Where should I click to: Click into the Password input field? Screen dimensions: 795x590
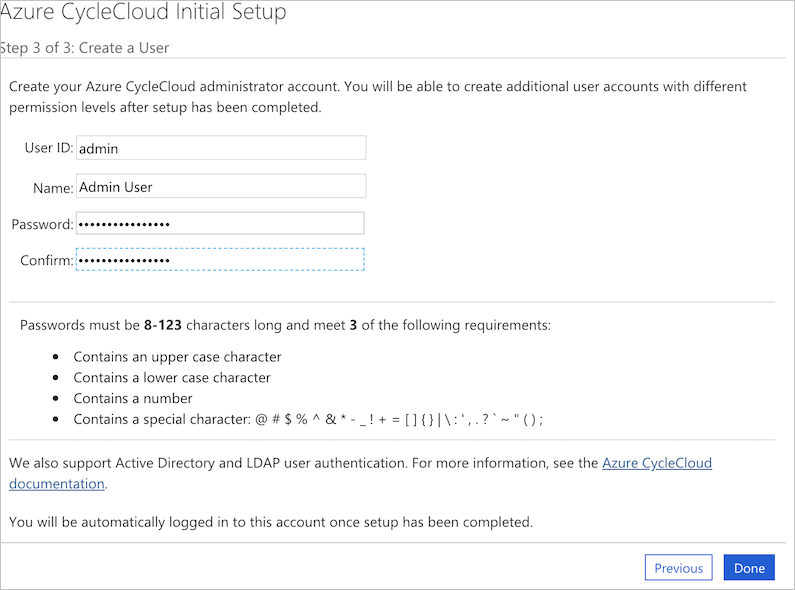coord(220,223)
